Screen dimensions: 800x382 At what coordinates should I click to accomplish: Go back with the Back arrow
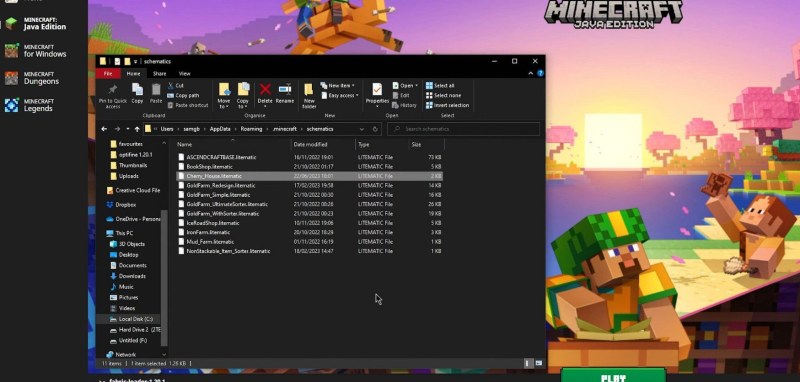click(x=104, y=129)
